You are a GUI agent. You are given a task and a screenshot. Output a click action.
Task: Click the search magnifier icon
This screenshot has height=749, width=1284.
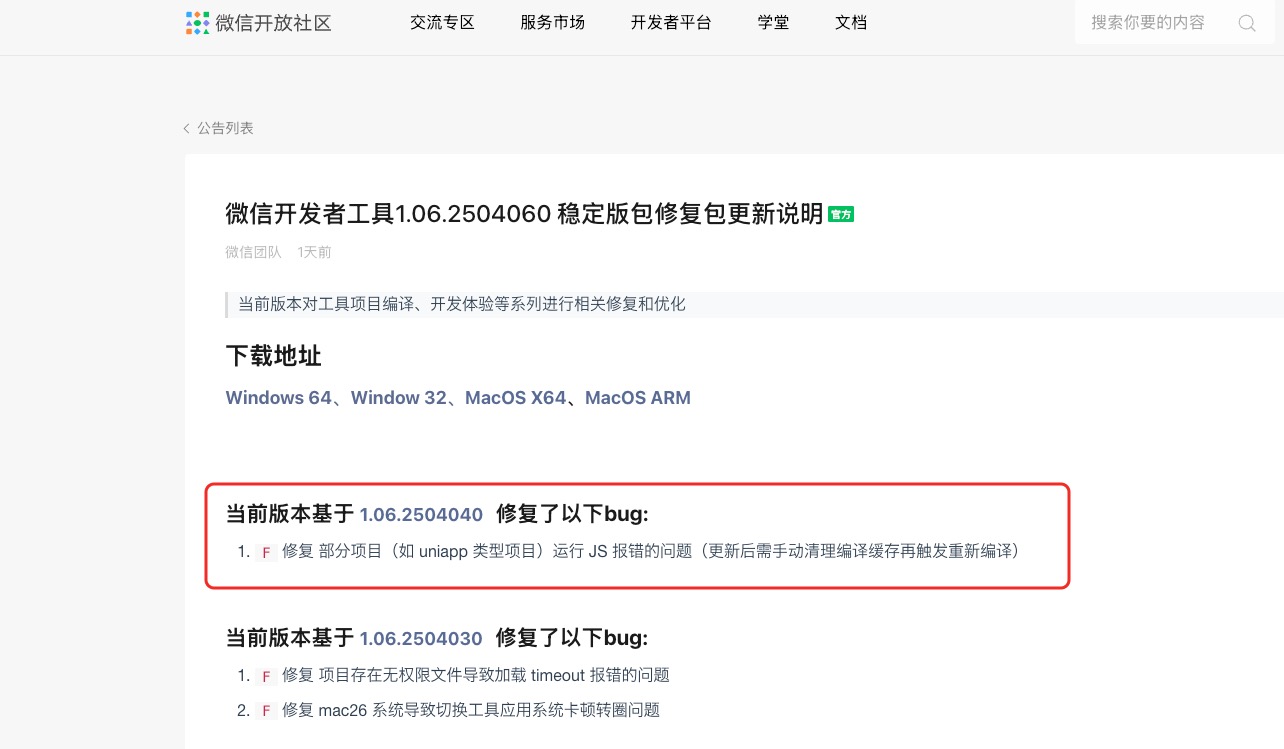1247,23
